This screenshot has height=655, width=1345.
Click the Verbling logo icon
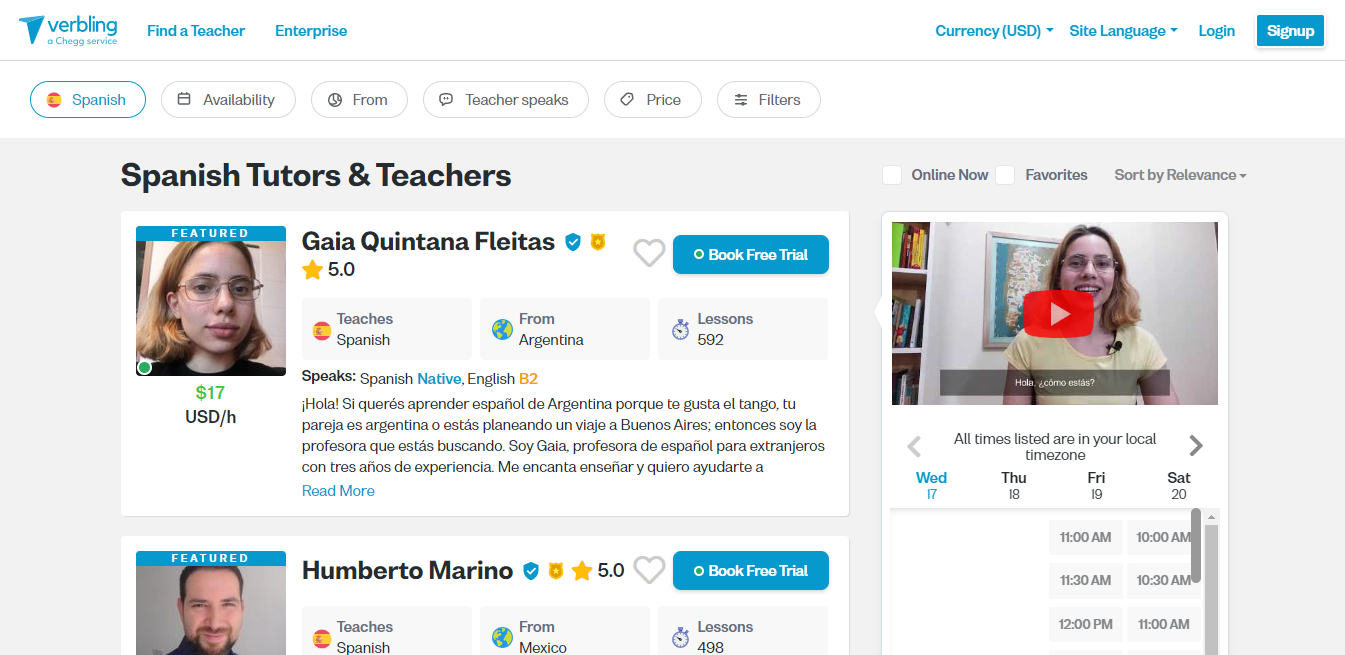tap(32, 29)
